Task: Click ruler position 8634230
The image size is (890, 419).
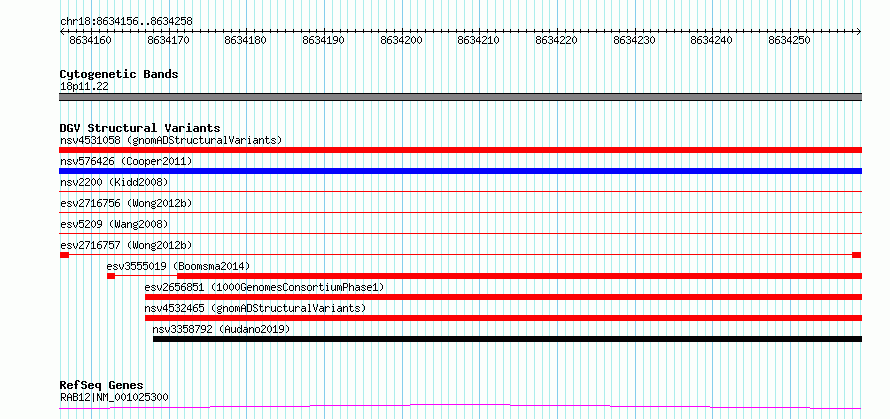Action: coord(635,40)
